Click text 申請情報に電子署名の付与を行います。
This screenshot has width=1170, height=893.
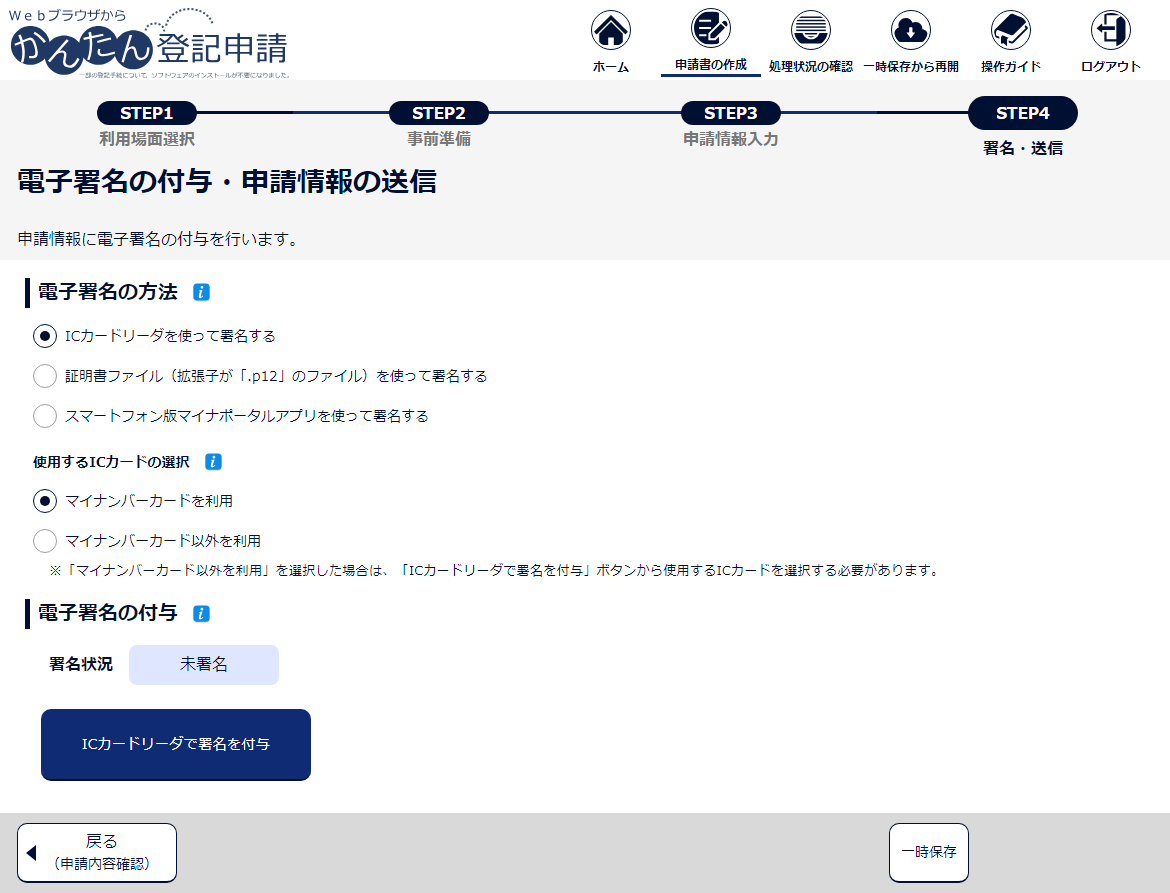pos(157,239)
